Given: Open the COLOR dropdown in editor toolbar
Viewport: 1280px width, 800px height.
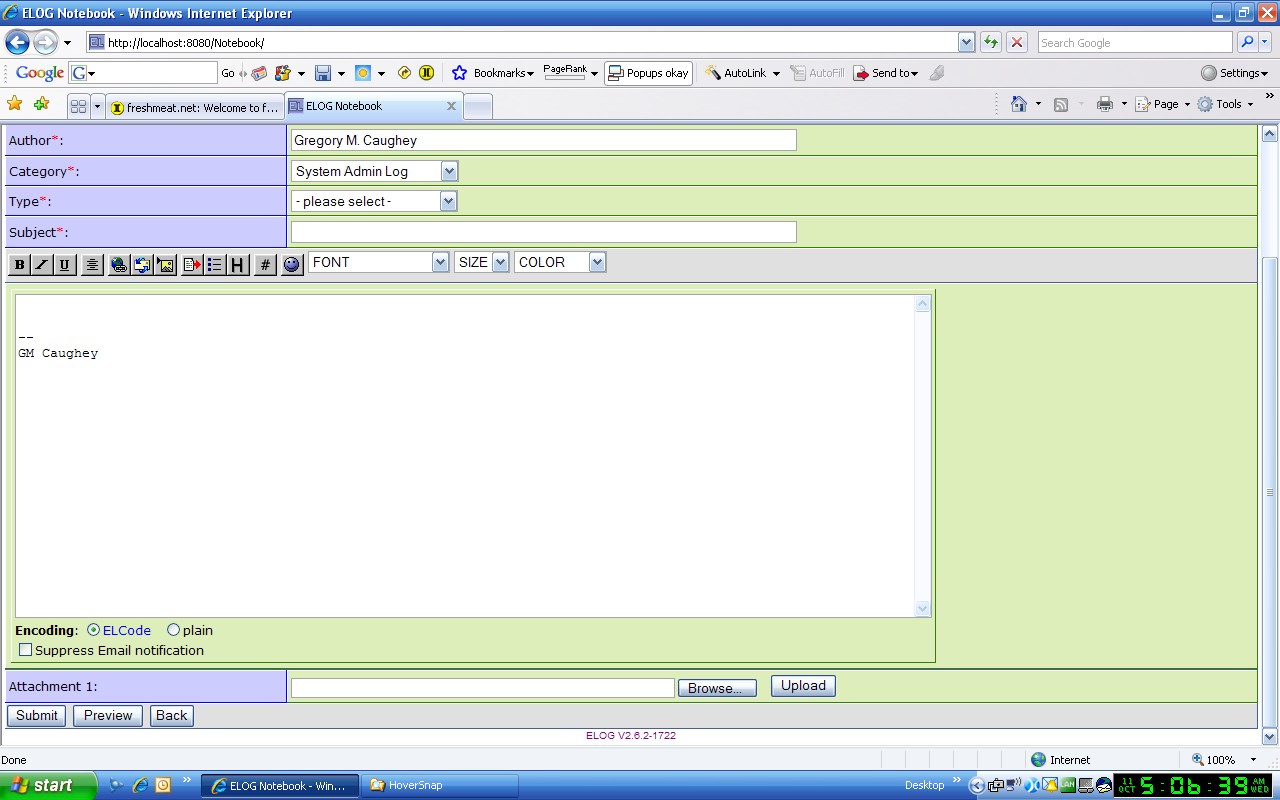Looking at the screenshot, I should coord(560,262).
